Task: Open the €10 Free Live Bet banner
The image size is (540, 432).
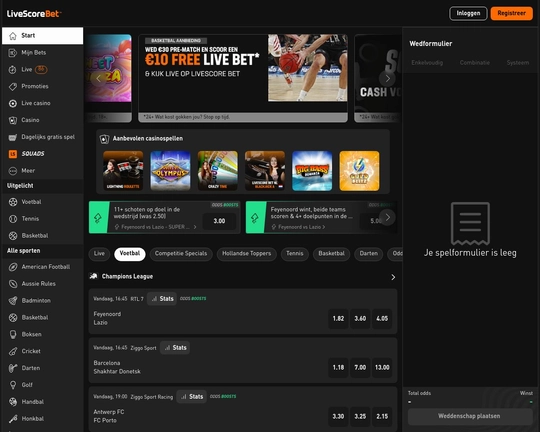Action: [243, 78]
